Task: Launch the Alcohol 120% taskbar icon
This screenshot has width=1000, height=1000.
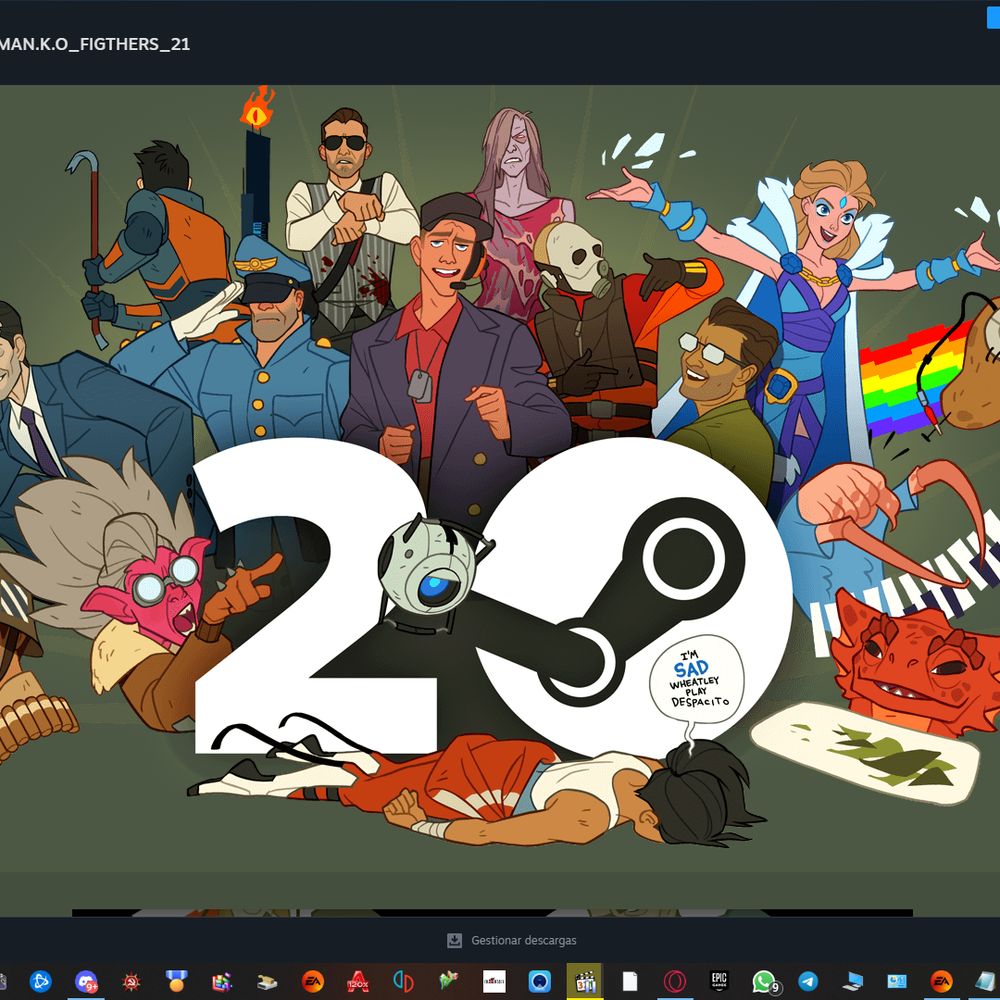Action: [358, 981]
